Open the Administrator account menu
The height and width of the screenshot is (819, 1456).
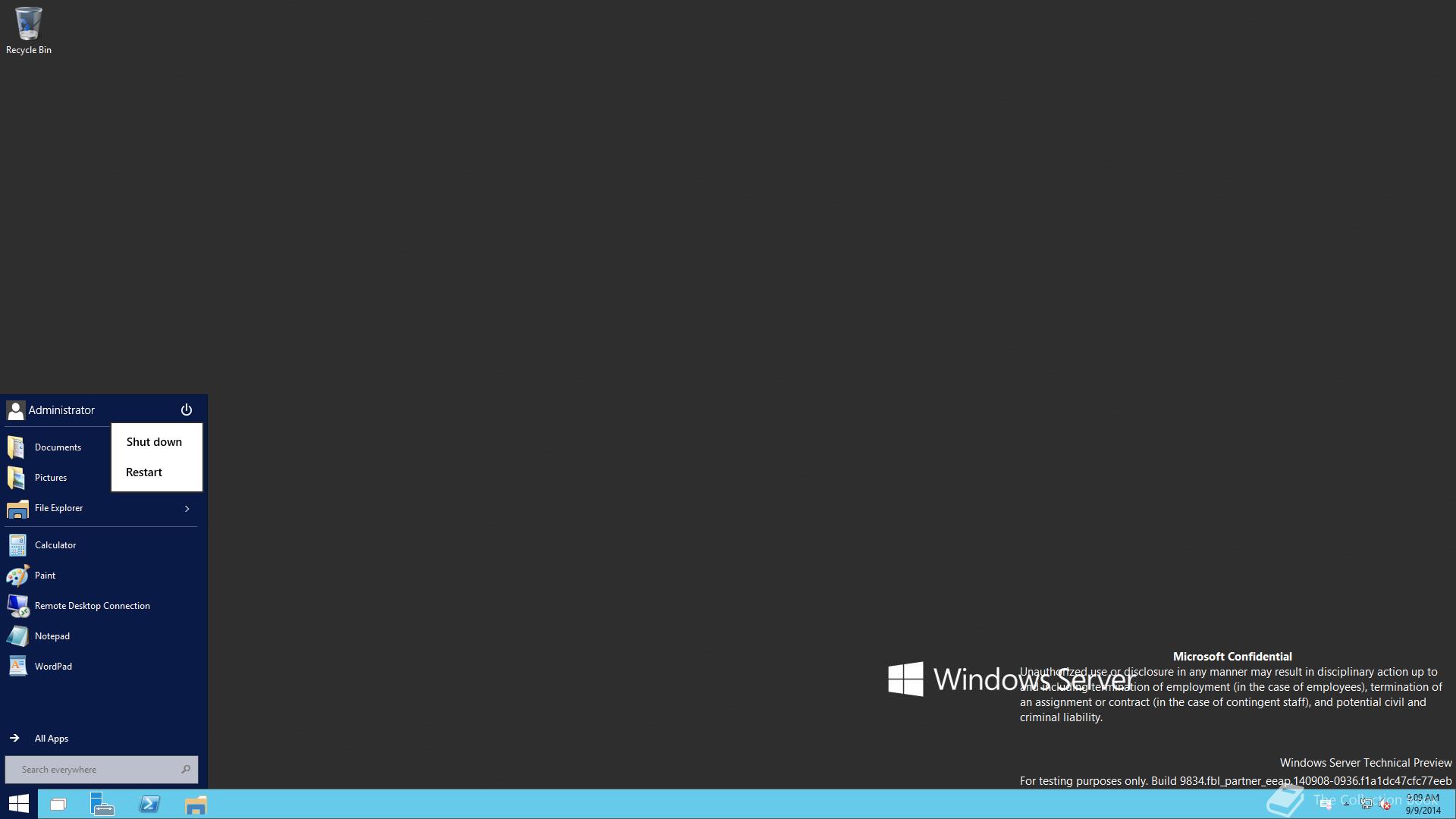pos(51,410)
